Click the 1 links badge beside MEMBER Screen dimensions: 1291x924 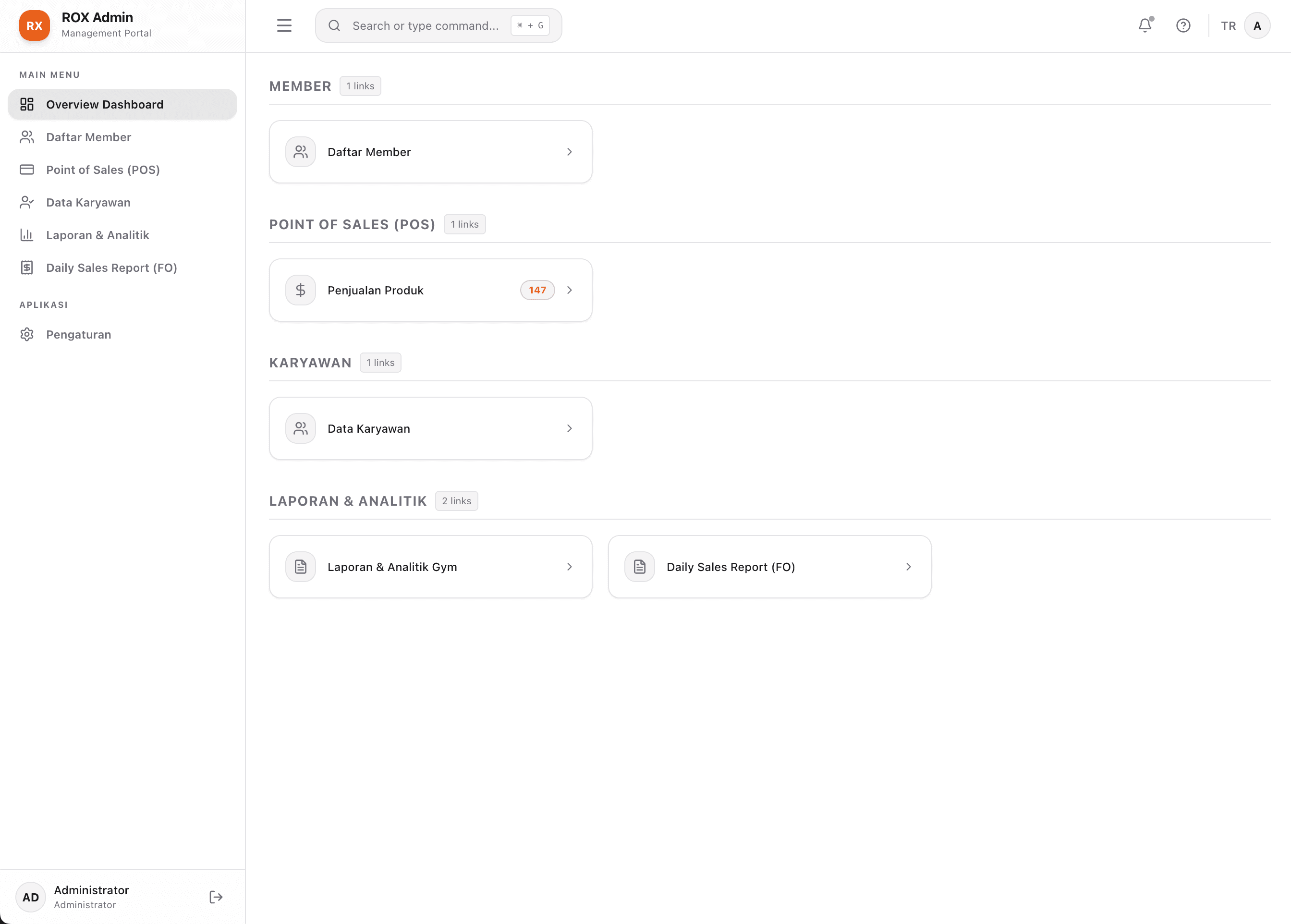360,86
